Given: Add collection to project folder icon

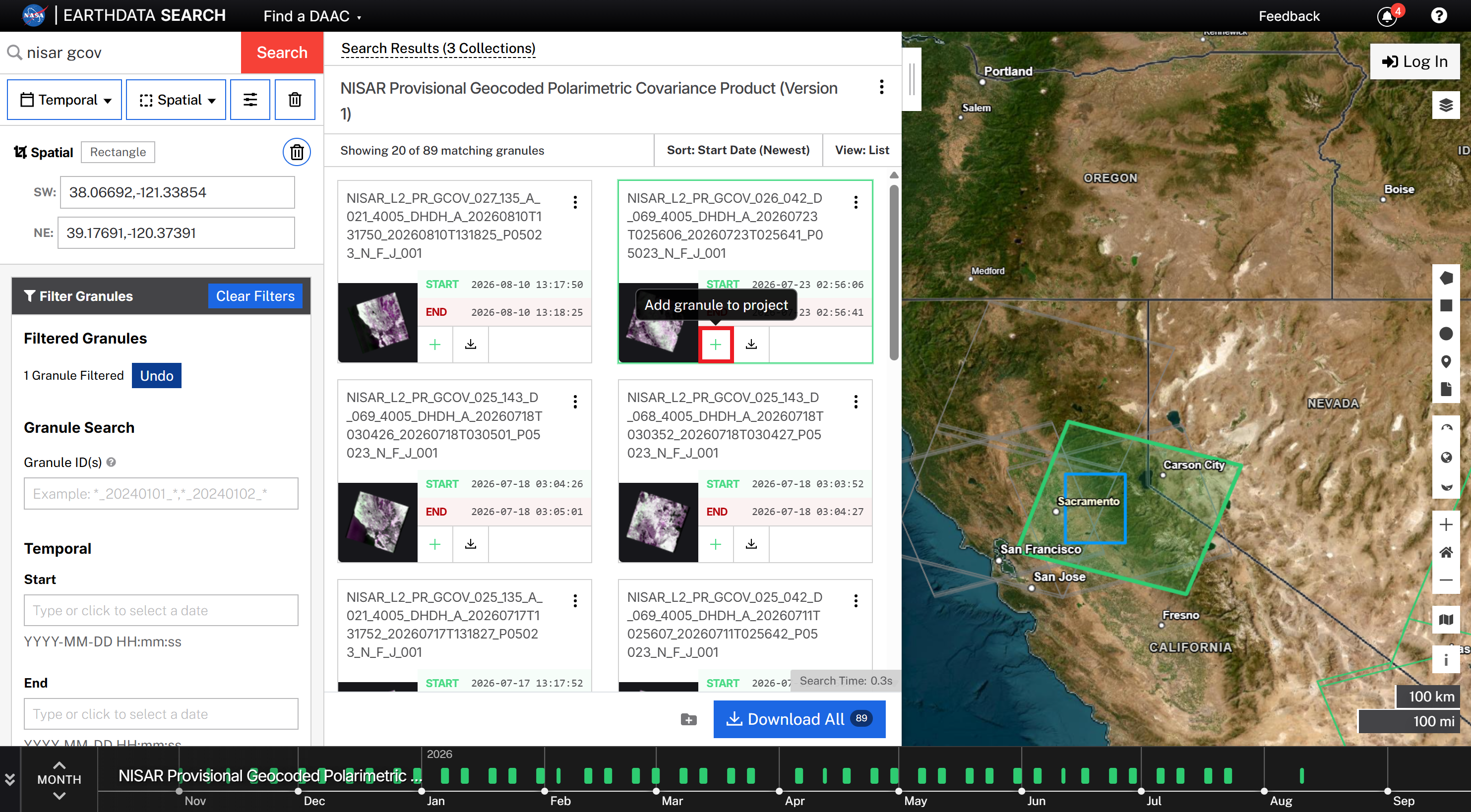Looking at the screenshot, I should 689,720.
